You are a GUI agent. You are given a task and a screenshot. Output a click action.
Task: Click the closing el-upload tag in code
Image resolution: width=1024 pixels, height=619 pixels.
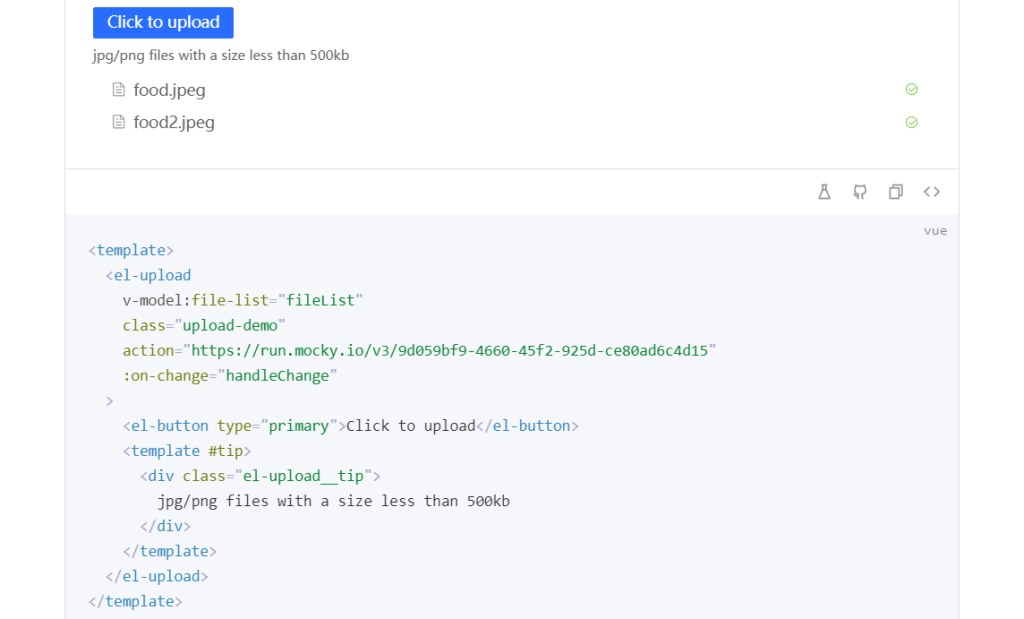pos(157,576)
